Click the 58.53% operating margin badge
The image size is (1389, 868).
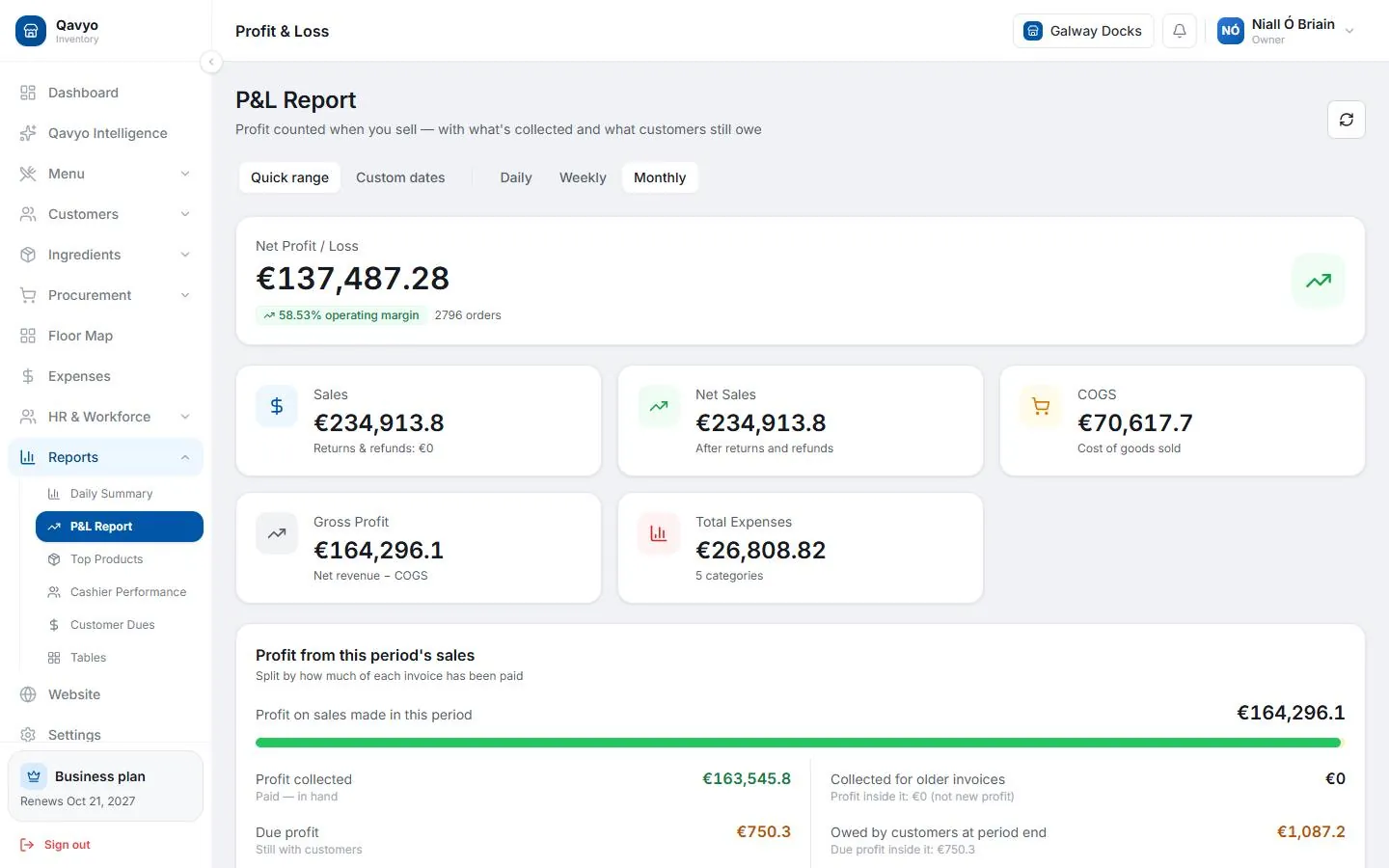(x=341, y=315)
